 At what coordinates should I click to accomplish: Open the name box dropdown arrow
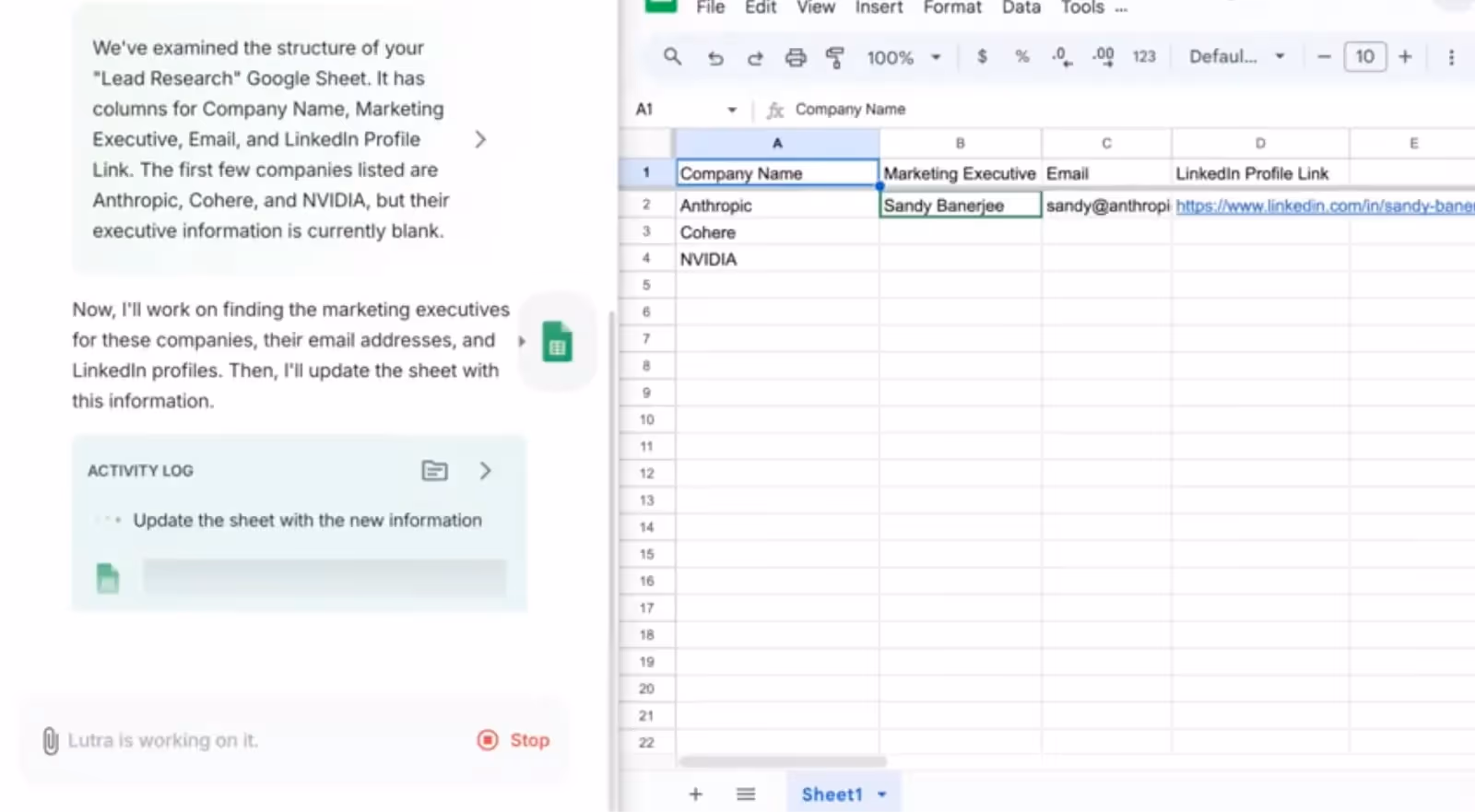[732, 110]
